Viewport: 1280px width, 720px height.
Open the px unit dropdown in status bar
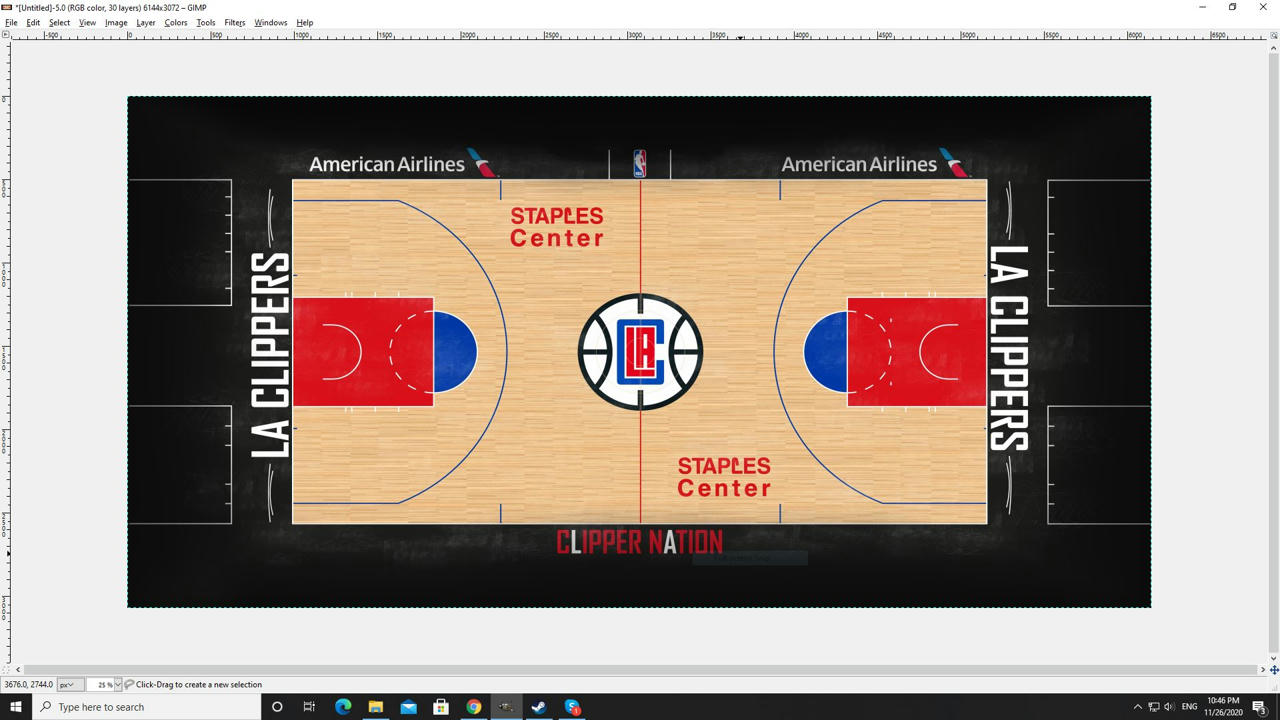click(68, 685)
